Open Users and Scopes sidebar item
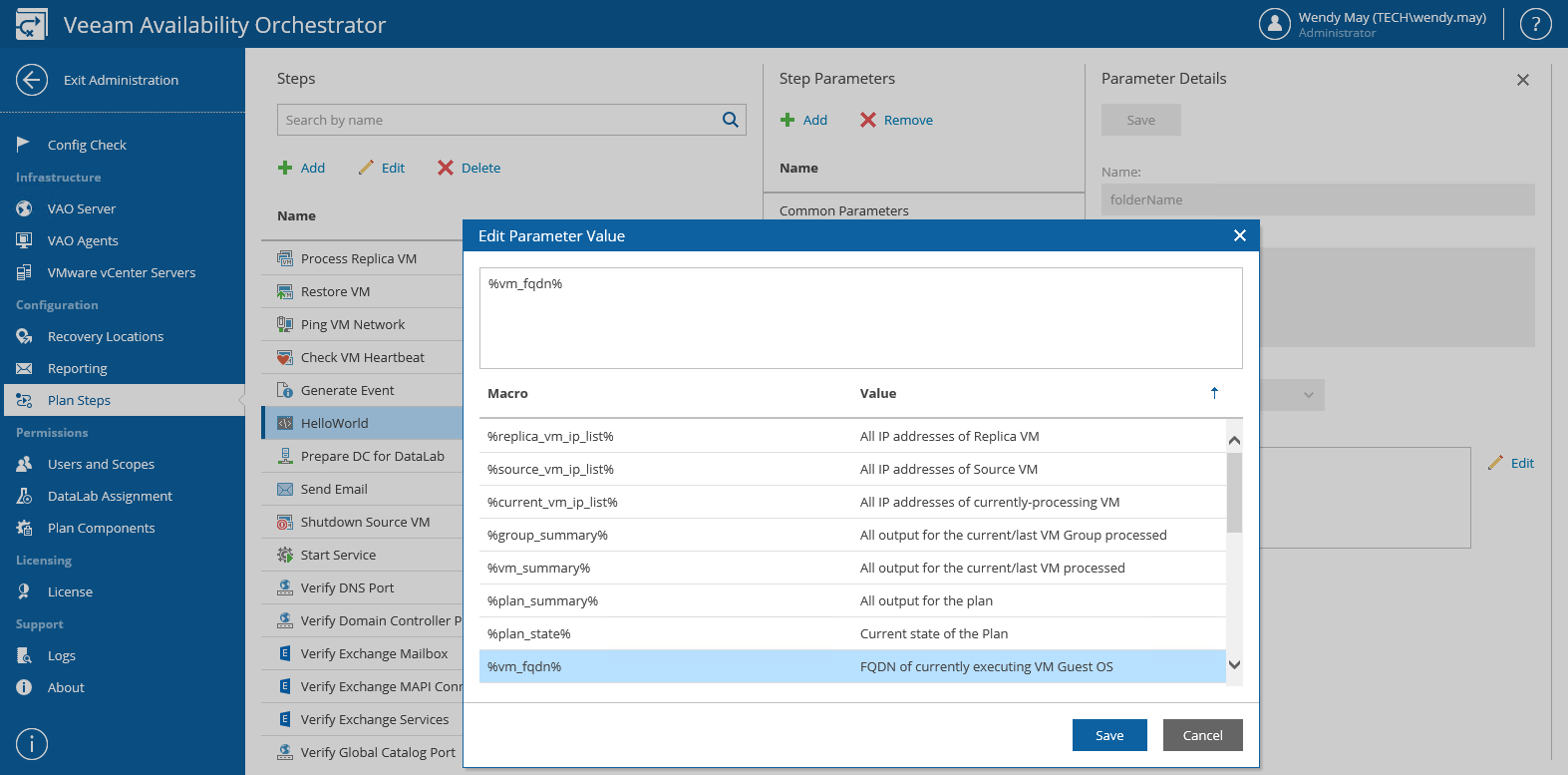This screenshot has height=775, width=1568. (x=101, y=464)
